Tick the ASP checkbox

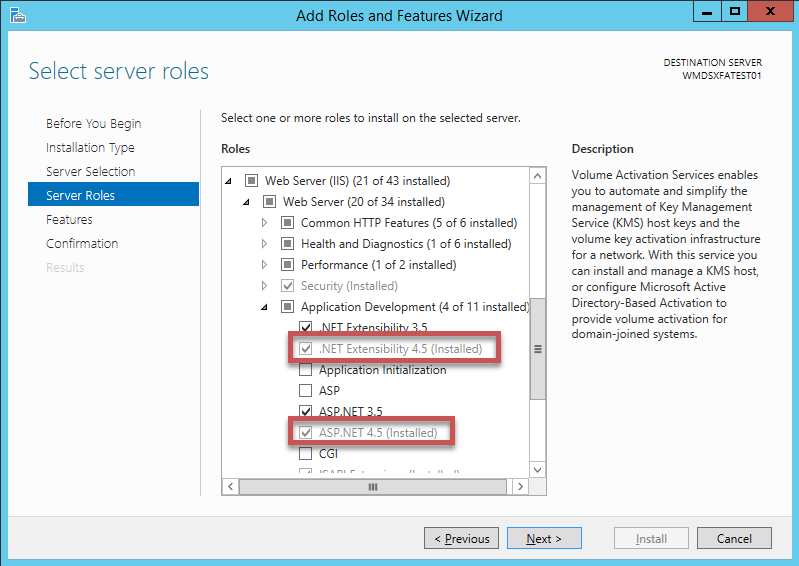(307, 391)
